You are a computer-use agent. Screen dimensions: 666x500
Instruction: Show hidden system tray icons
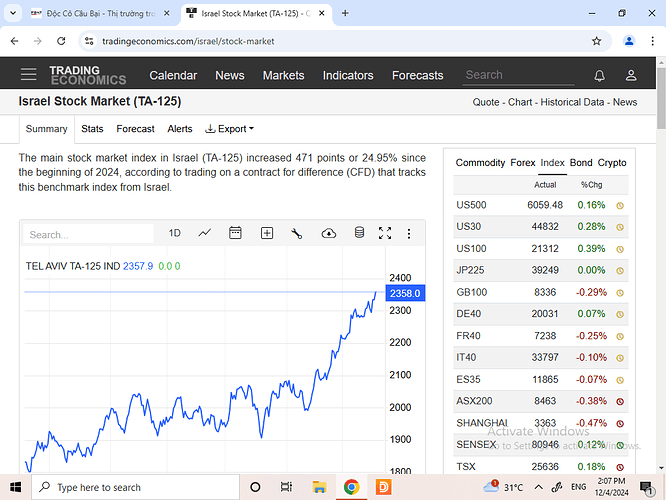pyautogui.click(x=538, y=487)
